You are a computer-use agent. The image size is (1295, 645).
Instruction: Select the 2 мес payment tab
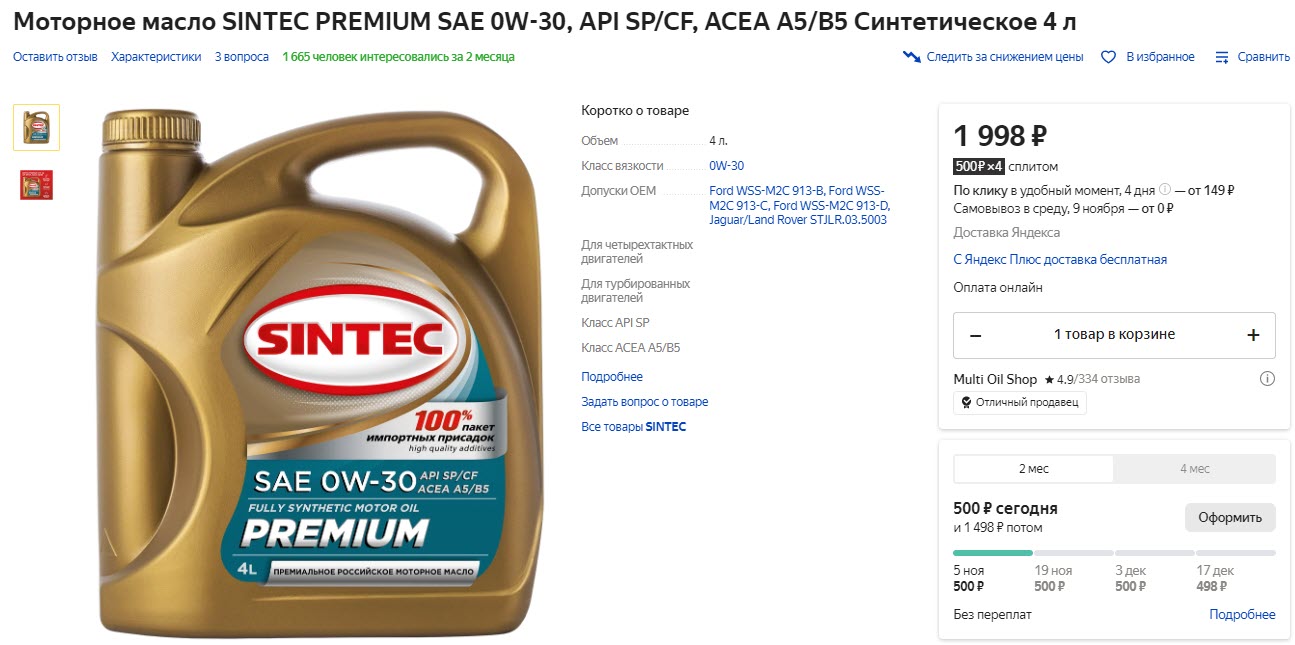click(x=1032, y=469)
